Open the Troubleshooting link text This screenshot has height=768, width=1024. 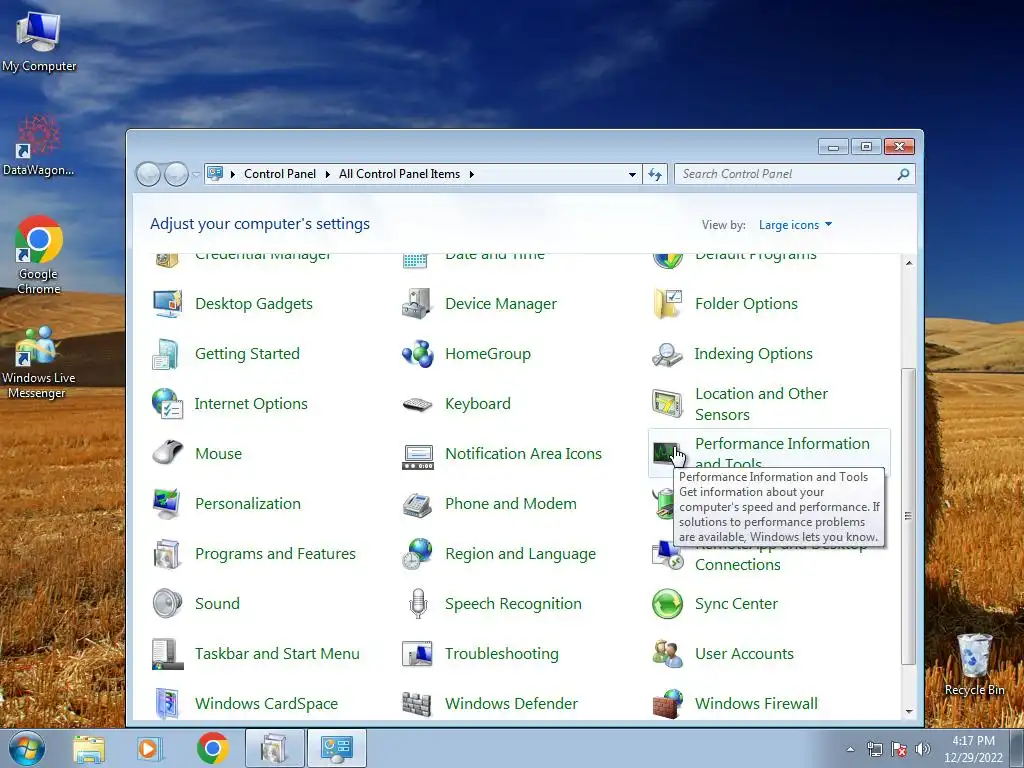(502, 654)
